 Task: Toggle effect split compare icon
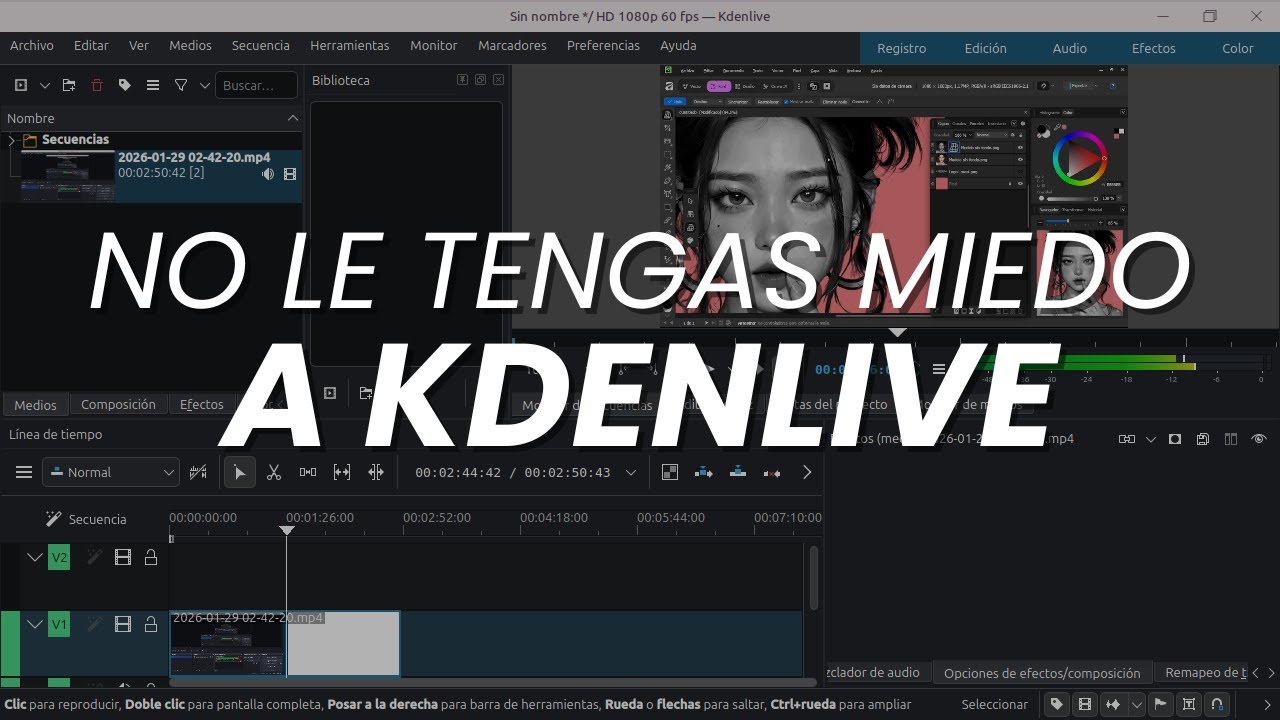tap(1231, 439)
